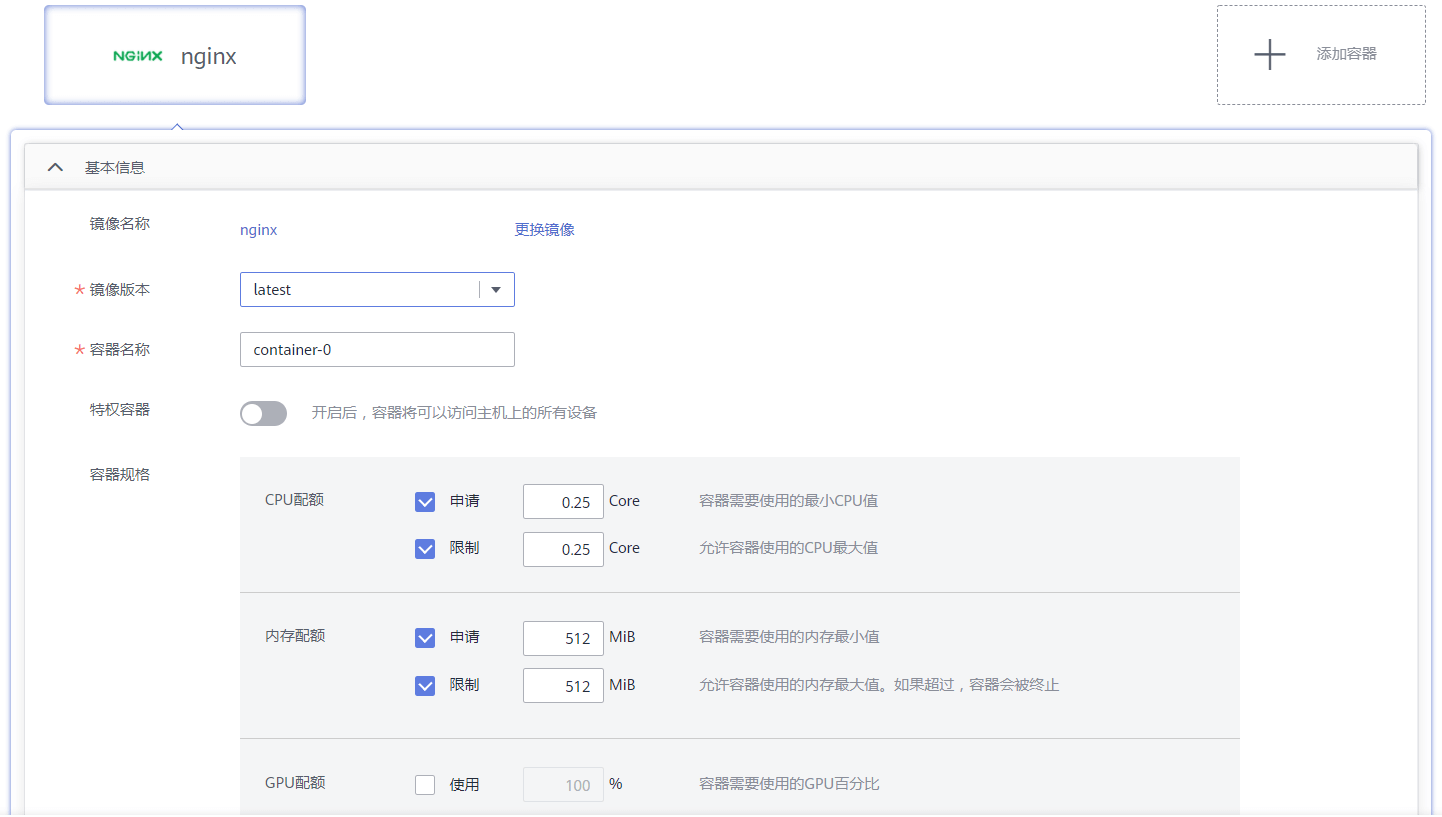Open the 镜像版本 latest dropdown
The height and width of the screenshot is (817, 1442).
click(x=377, y=289)
